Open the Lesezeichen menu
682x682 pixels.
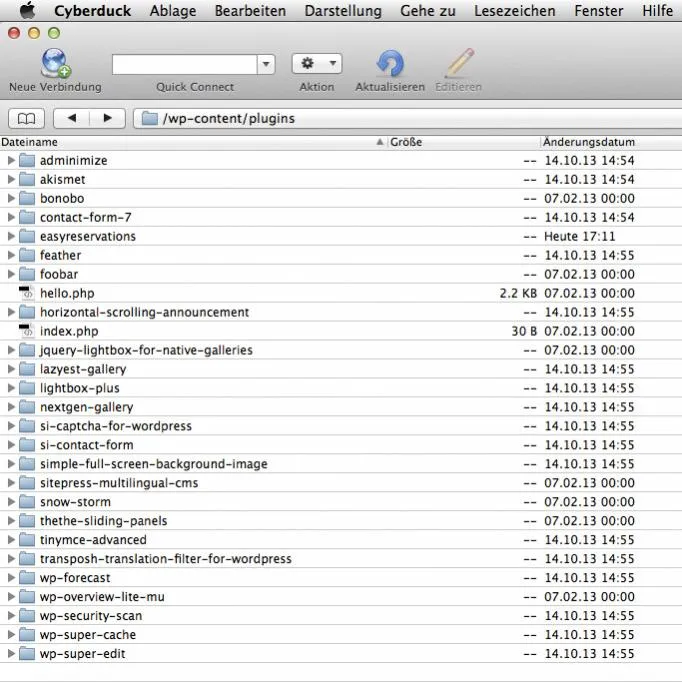coord(515,10)
